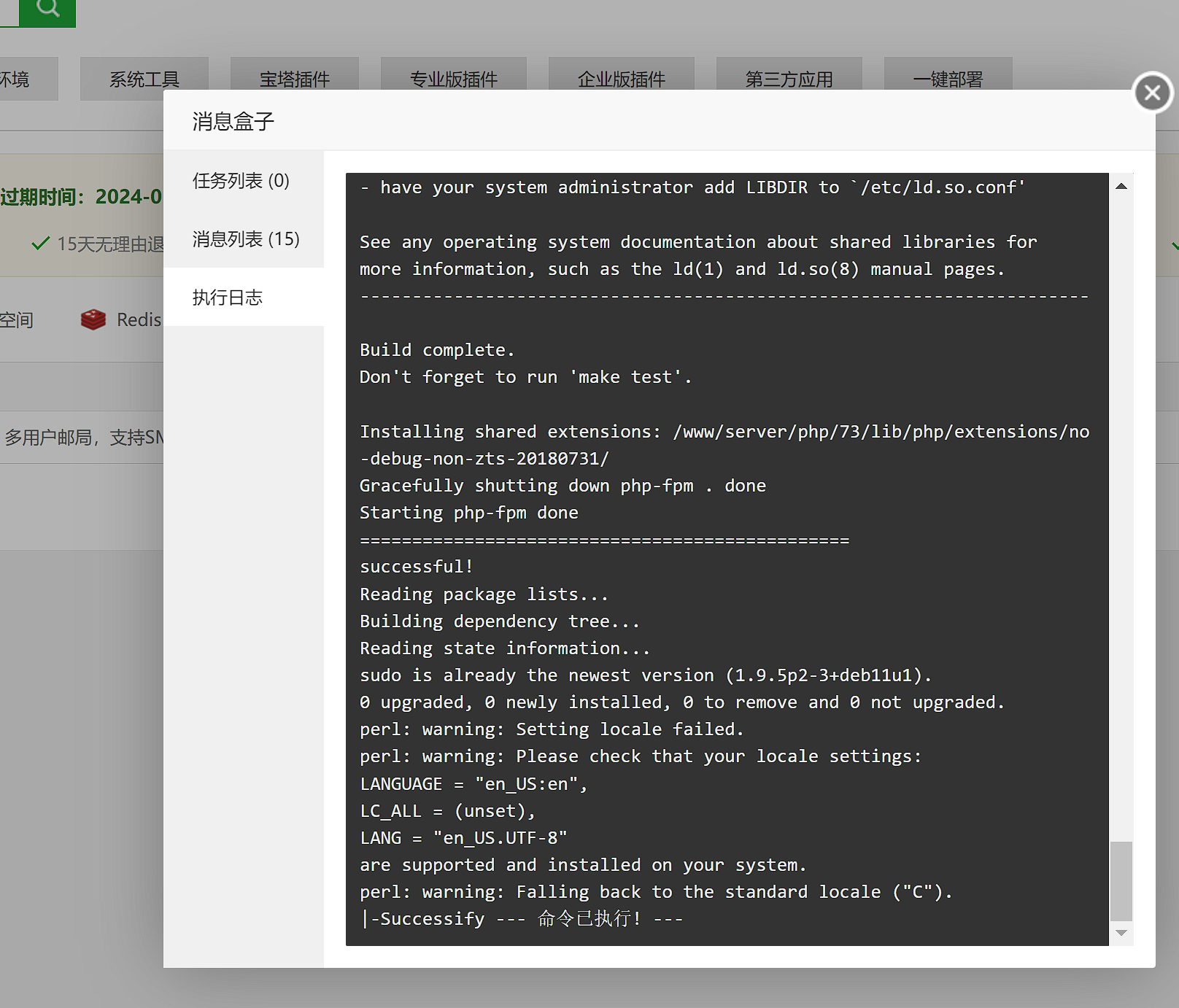This screenshot has width=1179, height=1008.
Task: Click 'Reading package lists...' log line
Action: coord(484,594)
